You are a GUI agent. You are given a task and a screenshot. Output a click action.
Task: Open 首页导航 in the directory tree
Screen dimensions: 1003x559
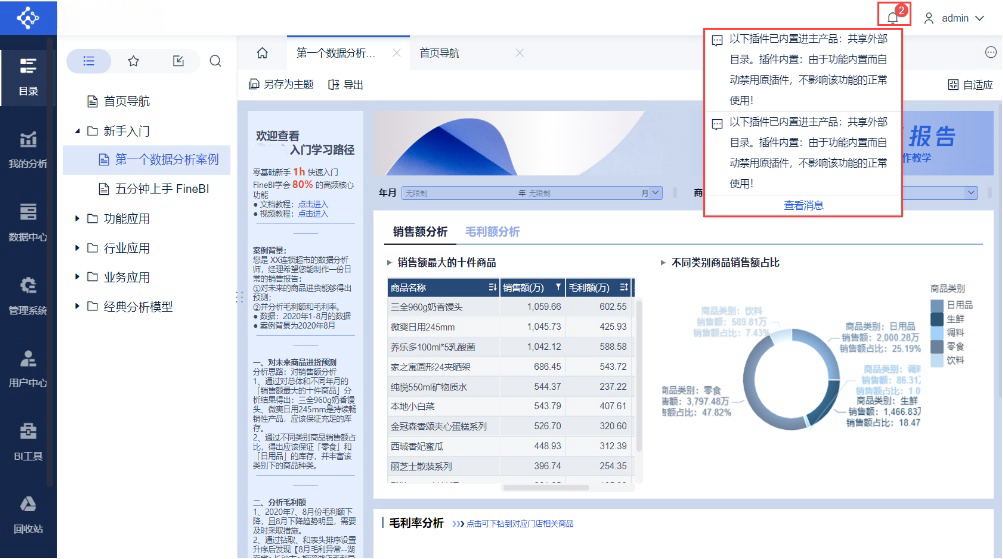click(x=127, y=101)
